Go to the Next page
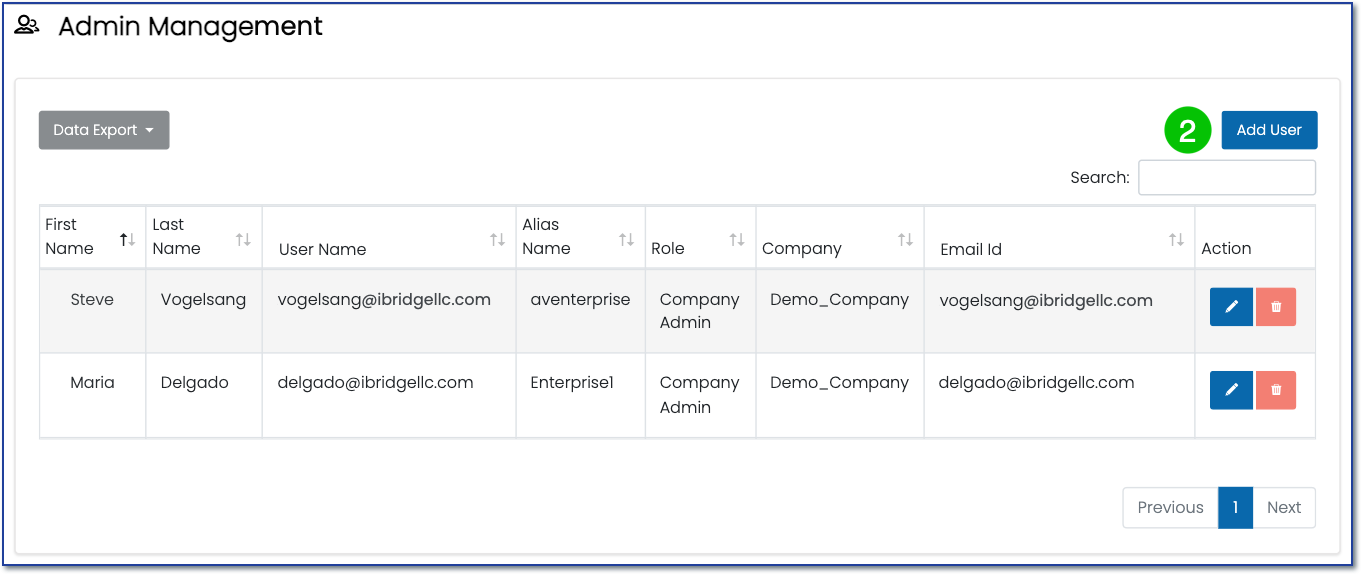This screenshot has width=1361, height=574. click(x=1284, y=508)
